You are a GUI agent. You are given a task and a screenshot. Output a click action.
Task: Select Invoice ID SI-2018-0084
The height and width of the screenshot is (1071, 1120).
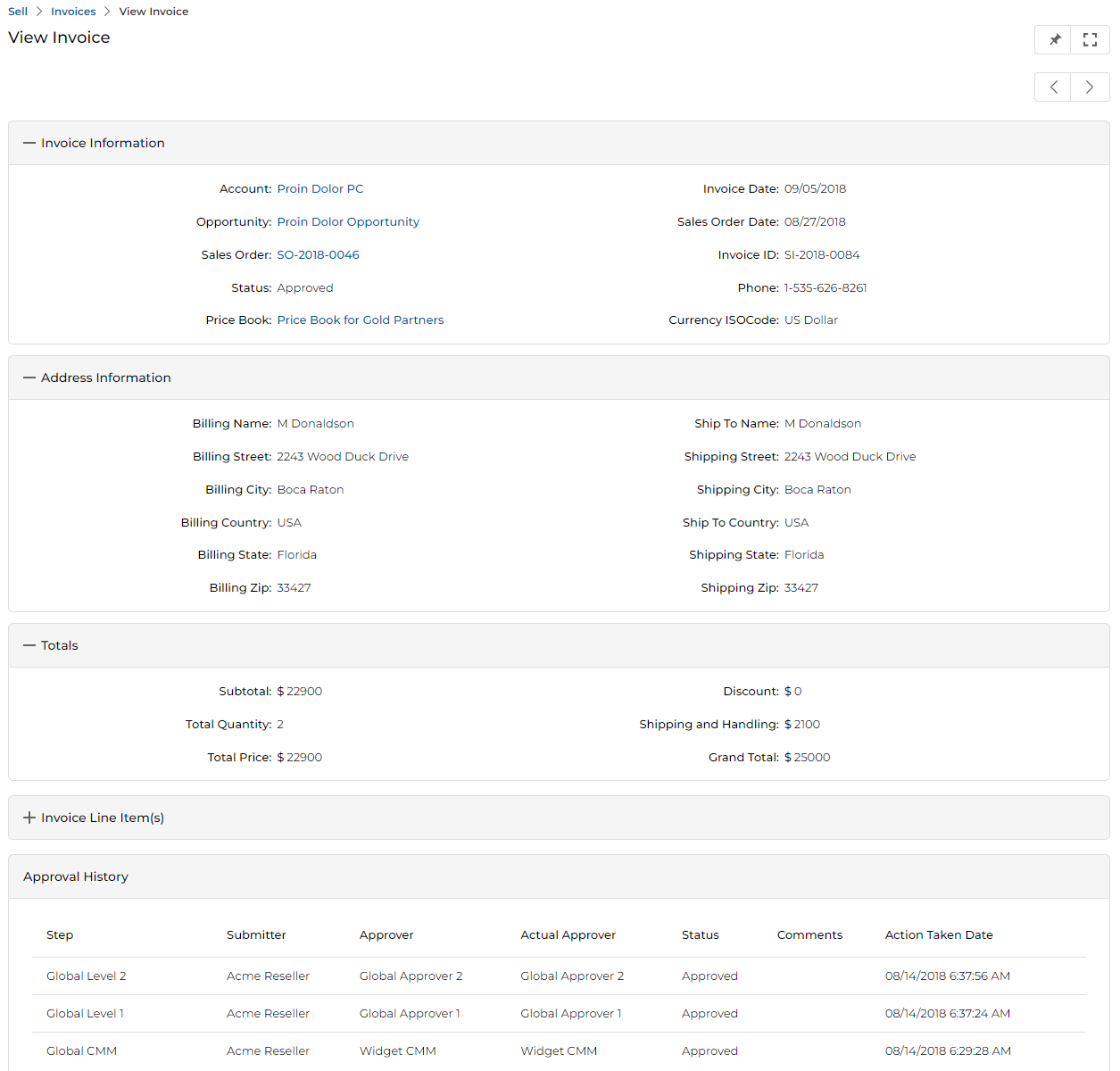(x=822, y=254)
